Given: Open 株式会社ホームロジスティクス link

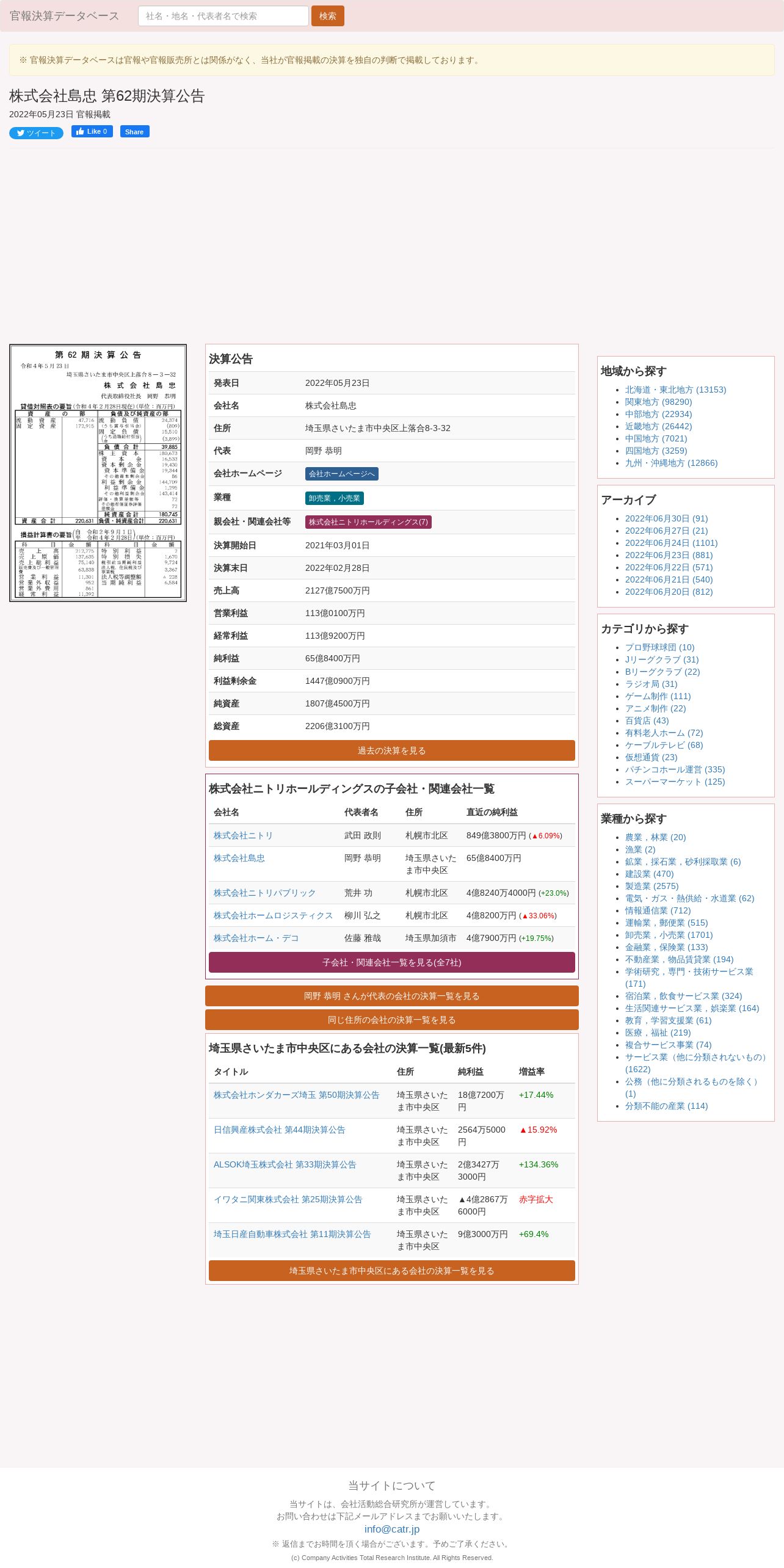Looking at the screenshot, I should [x=273, y=915].
